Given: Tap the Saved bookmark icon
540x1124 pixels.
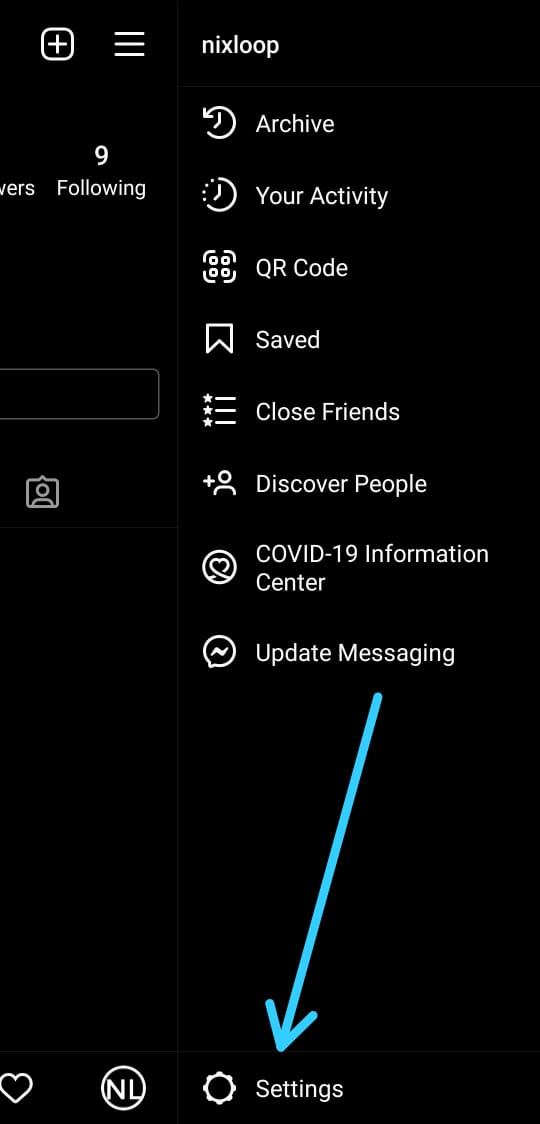Looking at the screenshot, I should [x=219, y=339].
